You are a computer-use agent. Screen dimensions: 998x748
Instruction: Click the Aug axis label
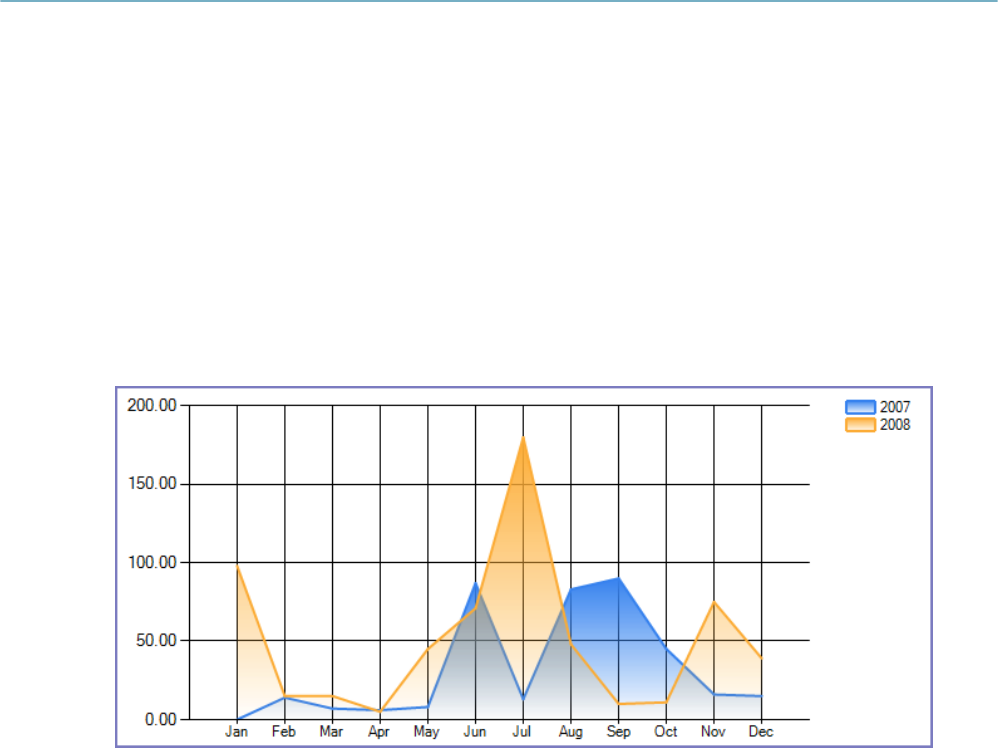tap(571, 732)
